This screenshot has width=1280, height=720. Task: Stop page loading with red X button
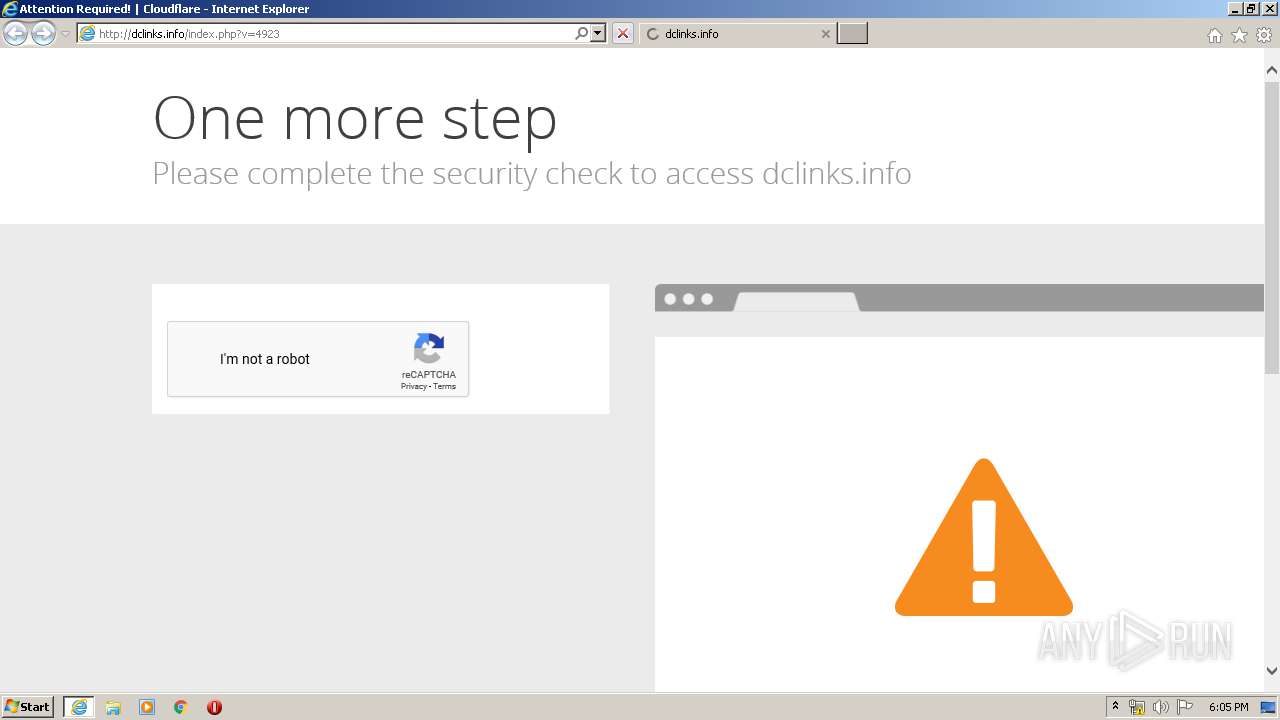tap(623, 34)
